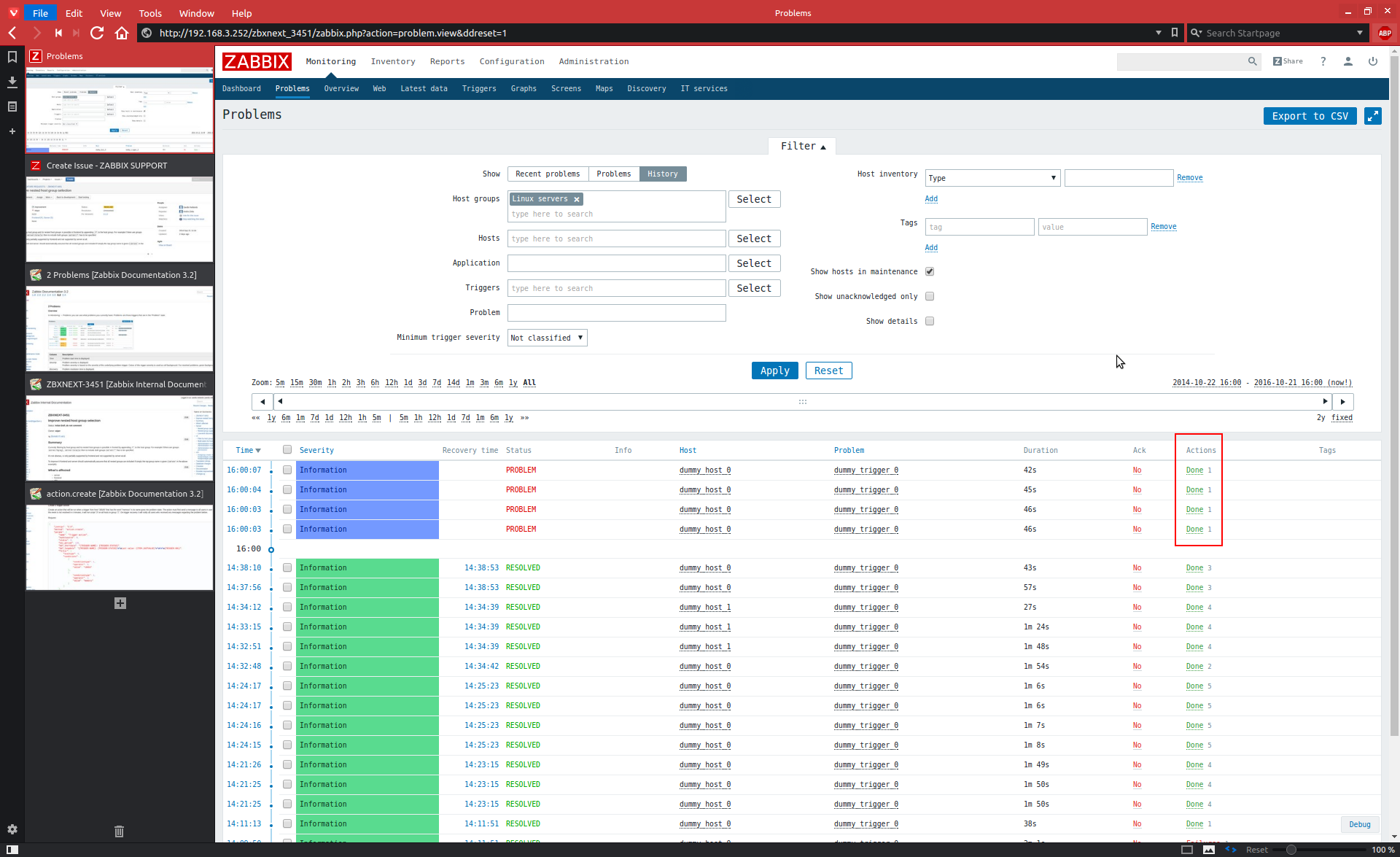Image resolution: width=1400 pixels, height=857 pixels.
Task: Enable the Show details checkbox
Action: point(930,321)
